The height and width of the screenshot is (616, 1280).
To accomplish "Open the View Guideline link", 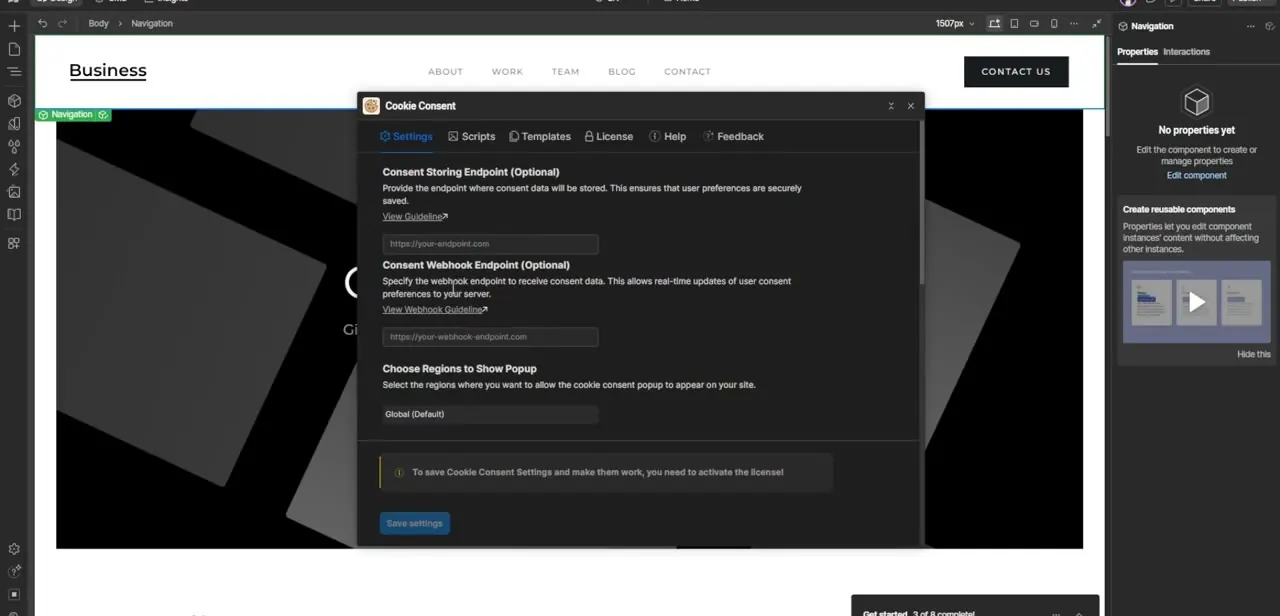I will [x=415, y=217].
